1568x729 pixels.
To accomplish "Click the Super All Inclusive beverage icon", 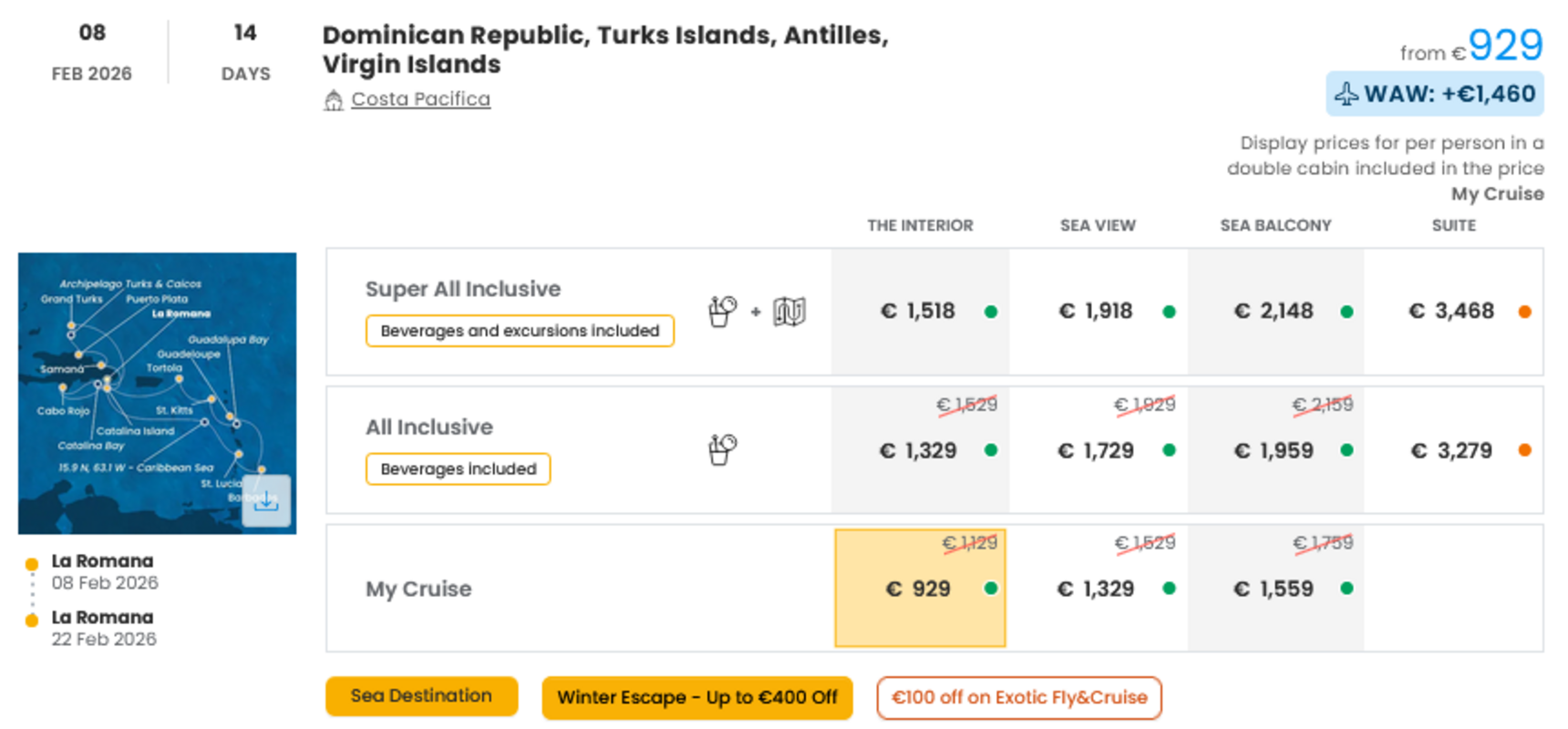I will pyautogui.click(x=722, y=312).
